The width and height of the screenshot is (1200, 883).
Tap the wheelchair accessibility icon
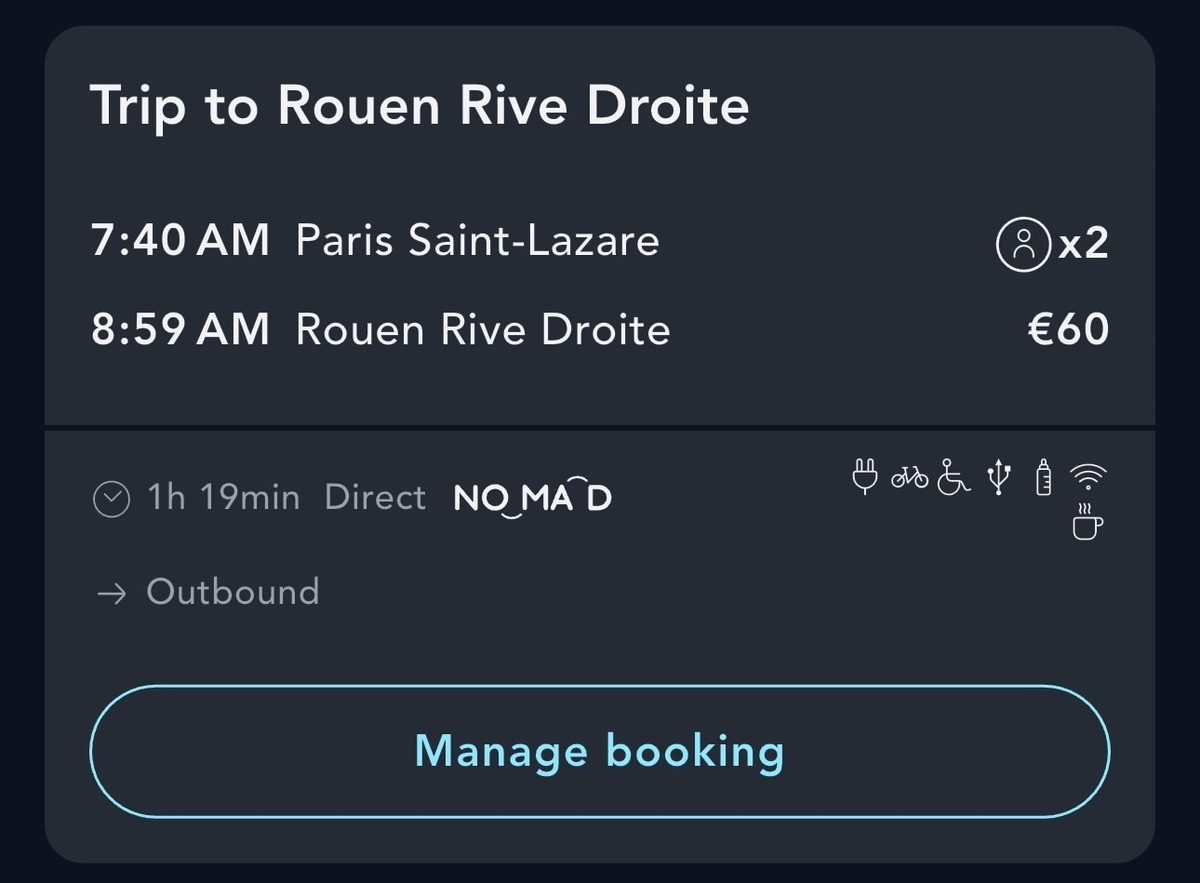[x=953, y=477]
